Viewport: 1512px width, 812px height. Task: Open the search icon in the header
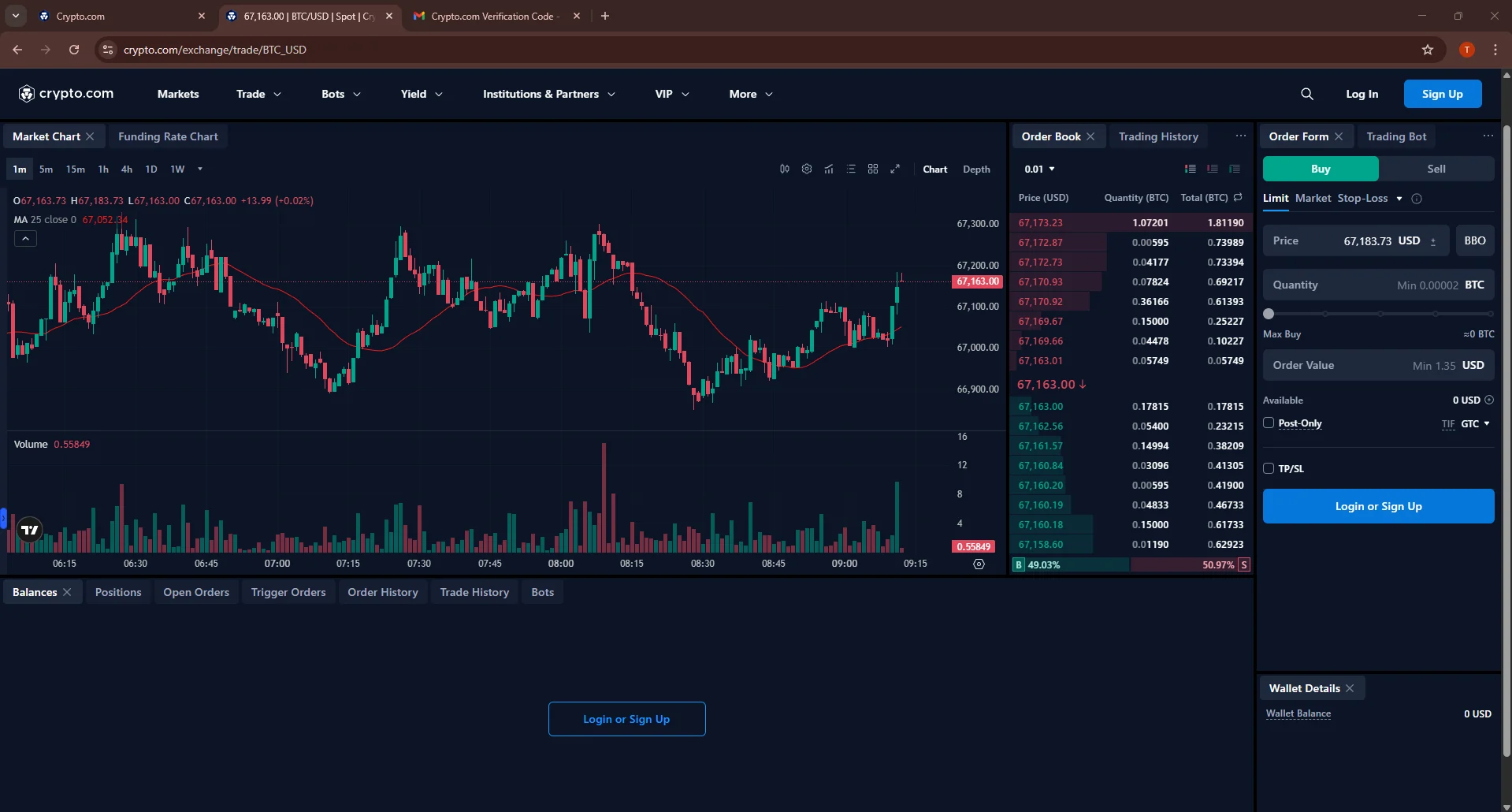click(x=1307, y=93)
